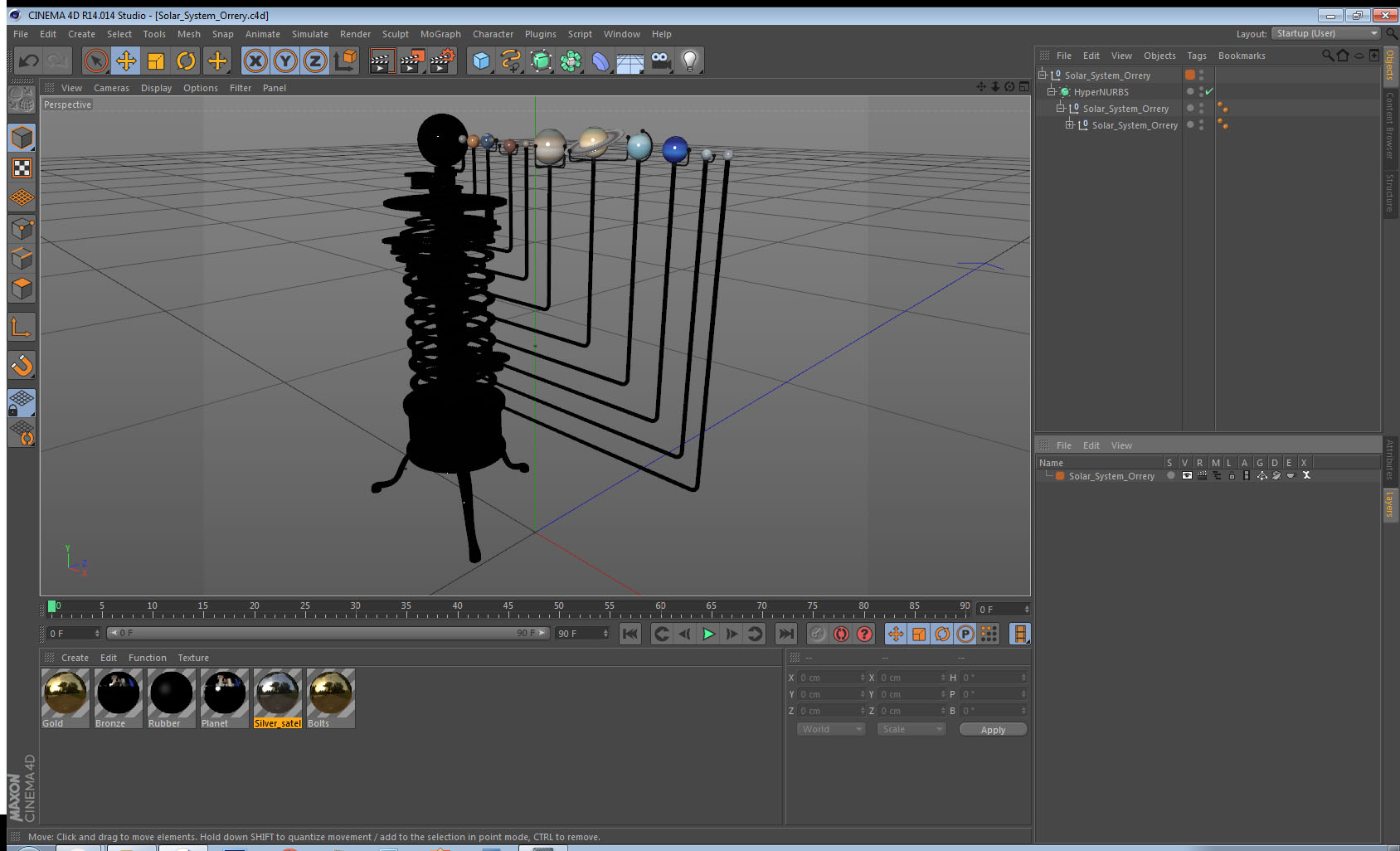Viewport: 1400px width, 851px height.
Task: Enable Polygons mode in left palette
Action: point(22,289)
